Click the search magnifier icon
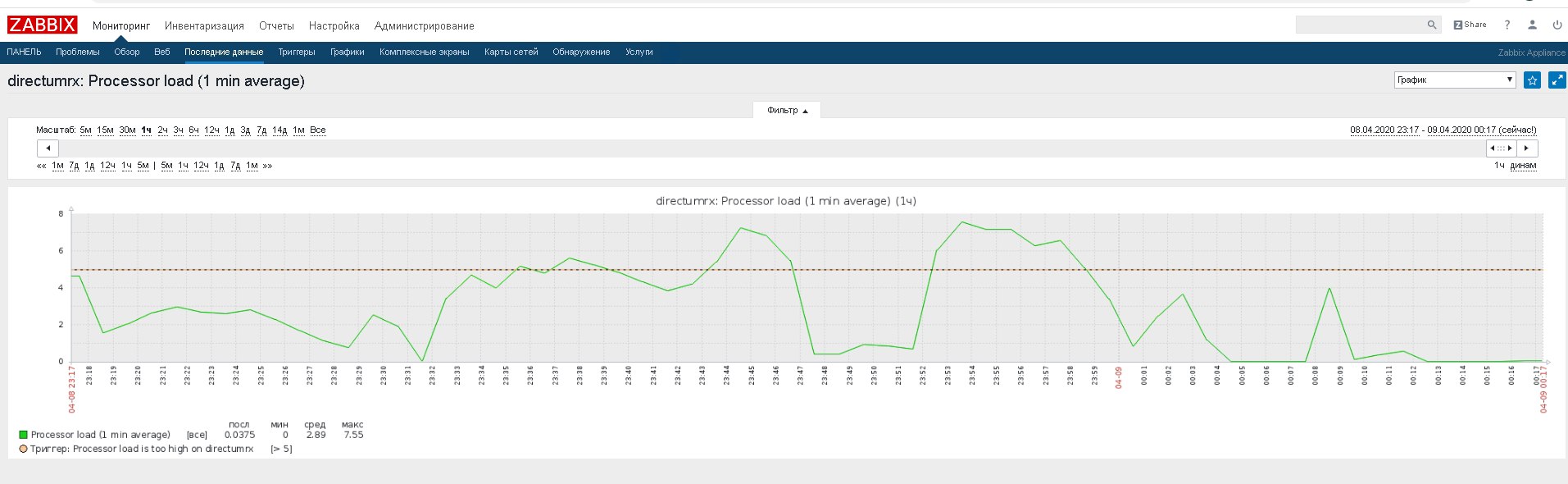Viewport: 1568px width, 484px height. tap(1431, 25)
